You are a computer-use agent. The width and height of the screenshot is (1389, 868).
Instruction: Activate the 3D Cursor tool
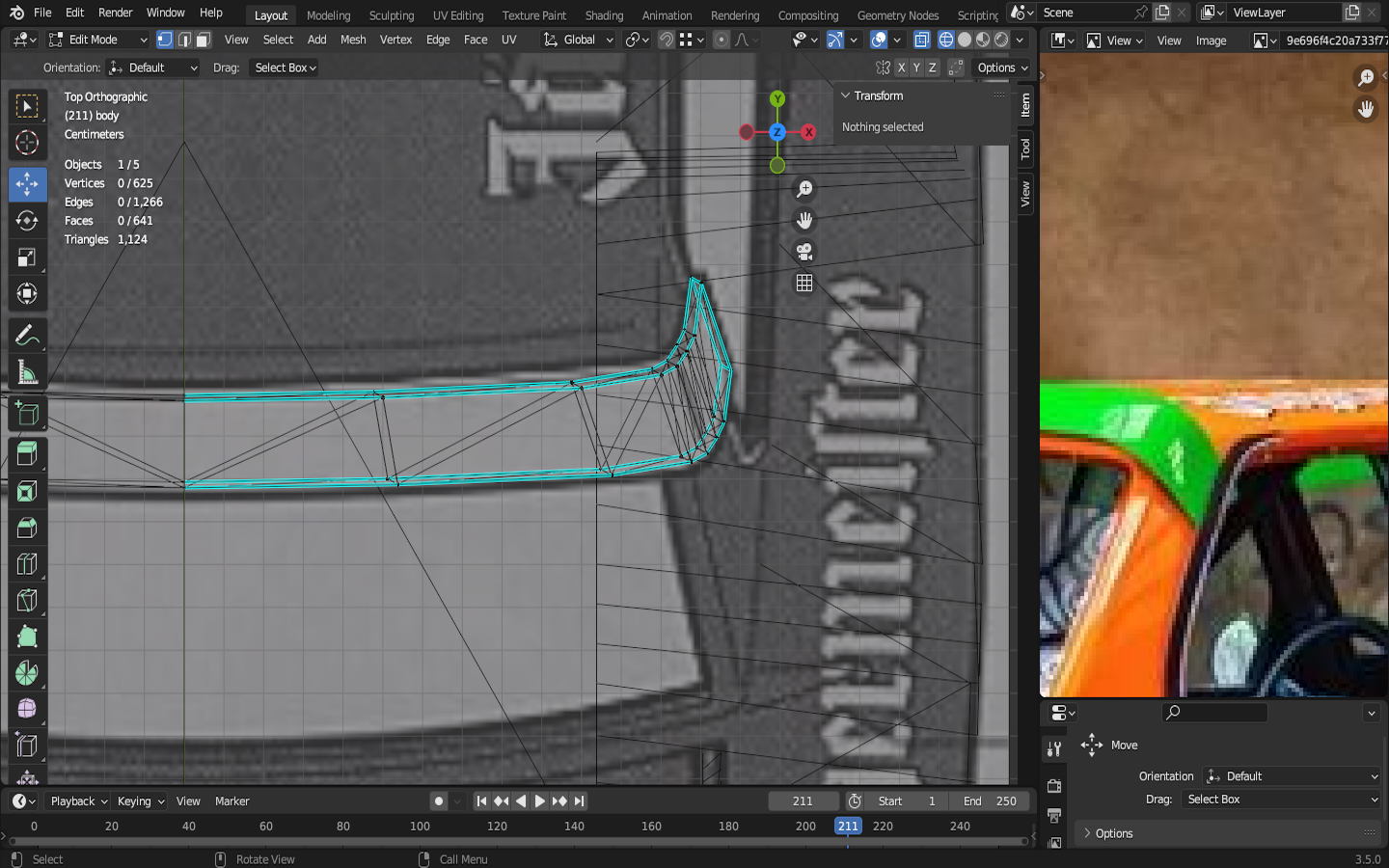click(x=27, y=144)
